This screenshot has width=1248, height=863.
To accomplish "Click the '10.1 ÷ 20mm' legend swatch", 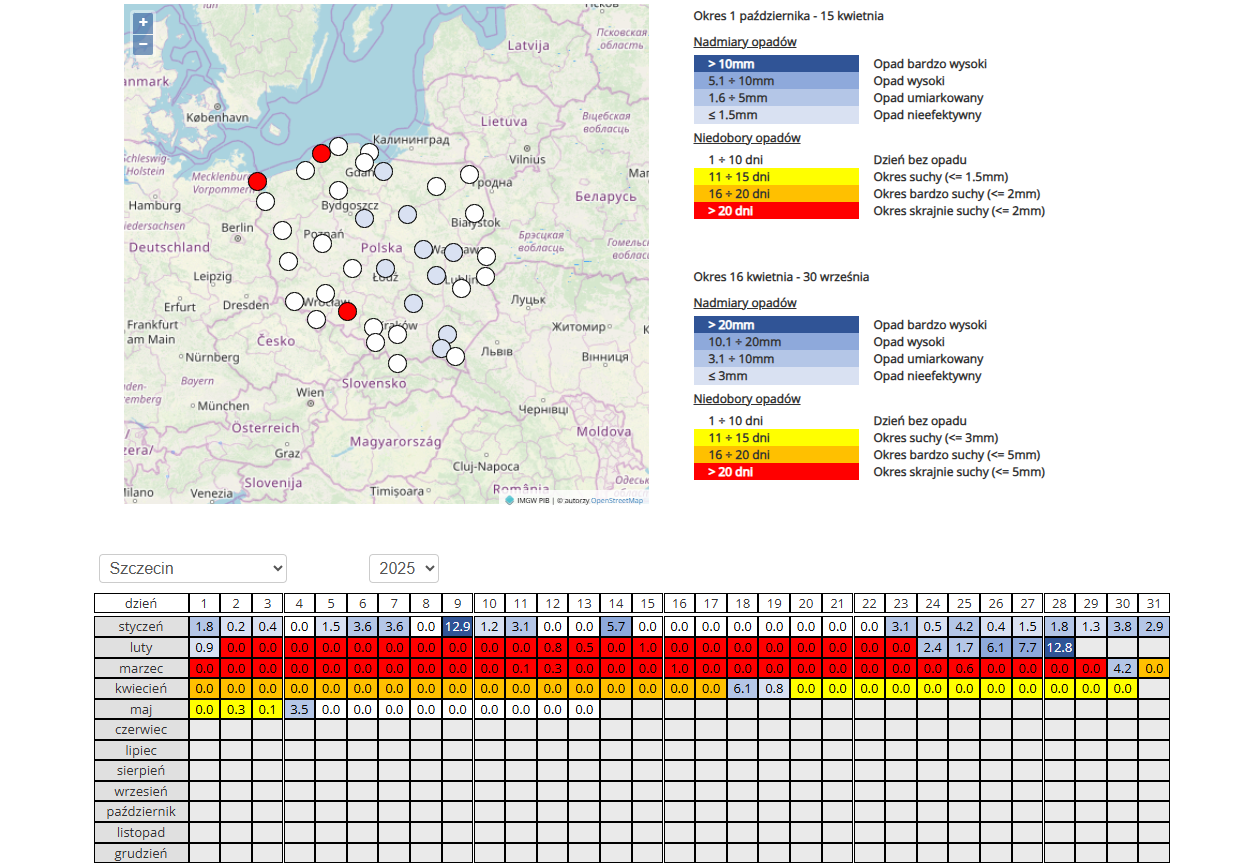I will [x=776, y=342].
